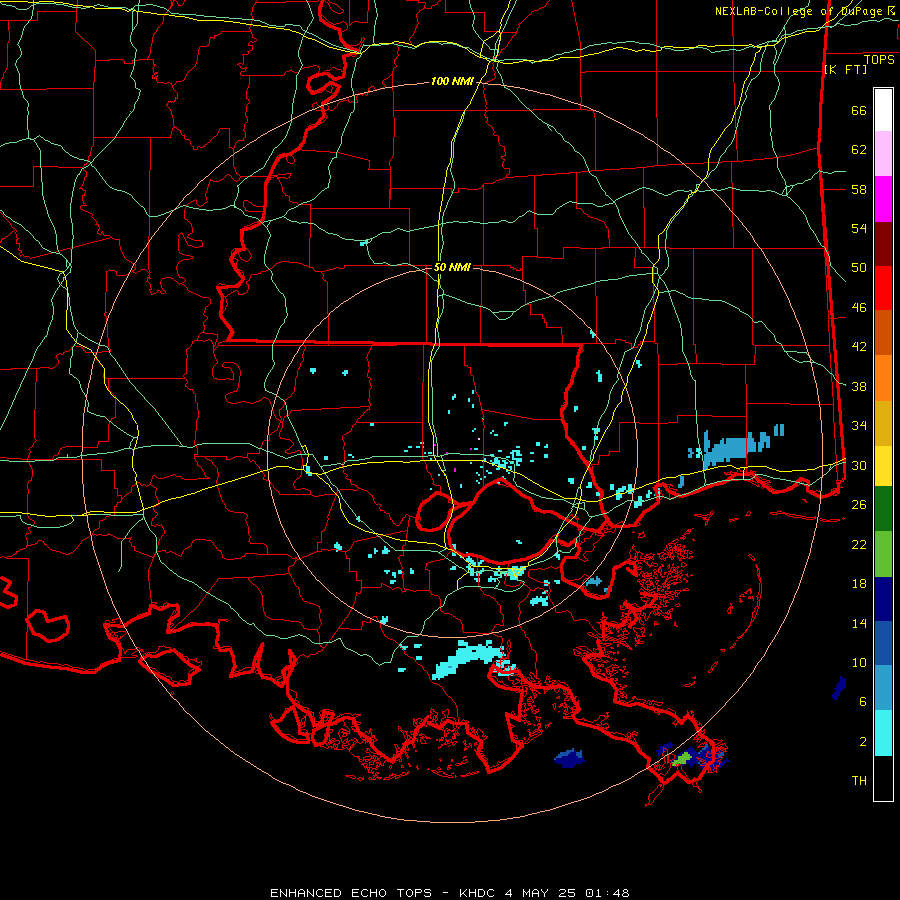The height and width of the screenshot is (900, 900).
Task: Click the '42' scale label
Action: (x=859, y=347)
